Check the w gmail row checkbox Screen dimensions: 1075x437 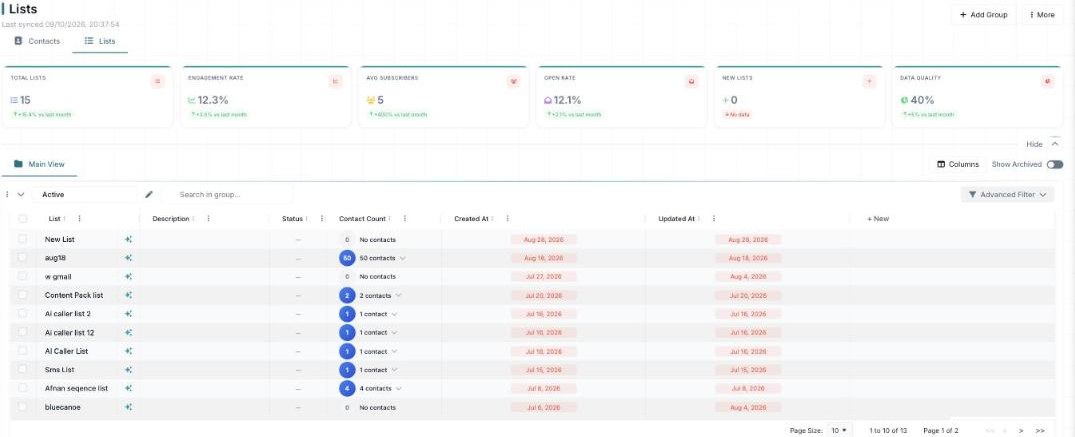(23, 276)
